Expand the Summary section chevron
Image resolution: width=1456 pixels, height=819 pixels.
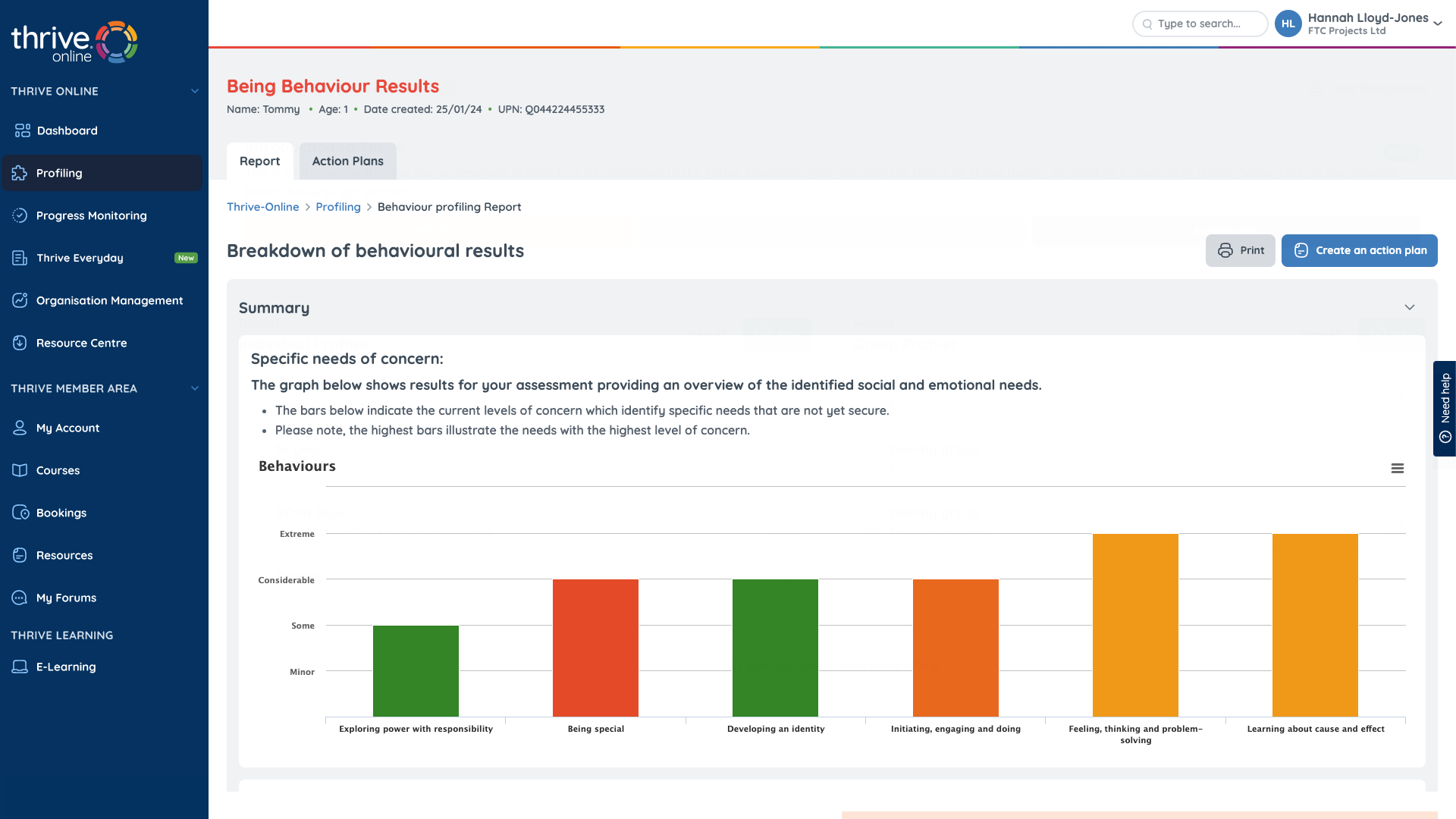[1409, 307]
